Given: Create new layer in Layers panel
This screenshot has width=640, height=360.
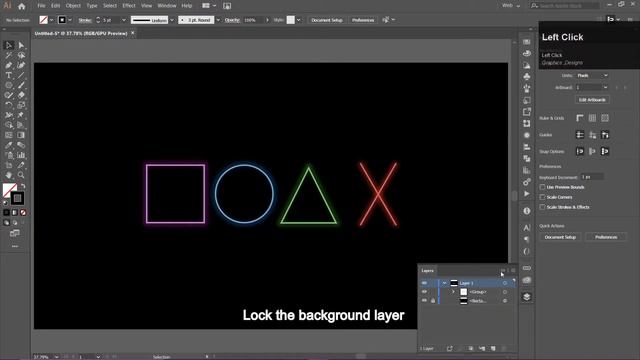Looking at the screenshot, I should click(493, 349).
